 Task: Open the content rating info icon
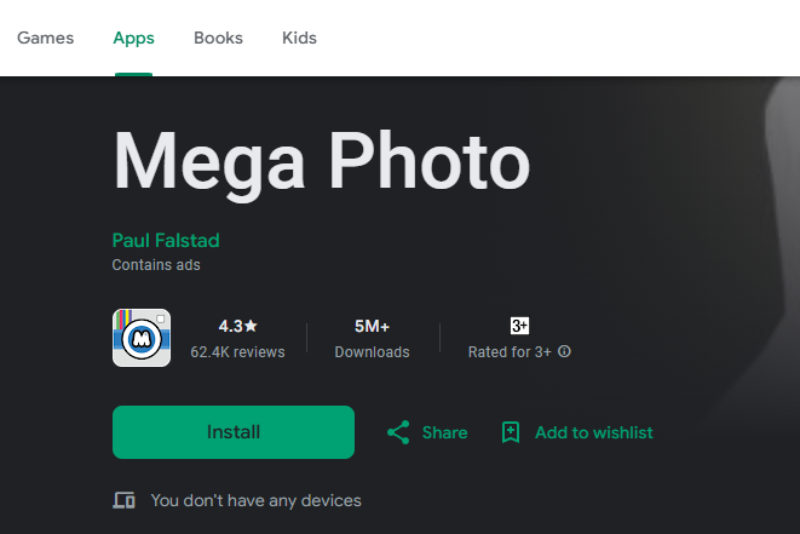(x=564, y=351)
